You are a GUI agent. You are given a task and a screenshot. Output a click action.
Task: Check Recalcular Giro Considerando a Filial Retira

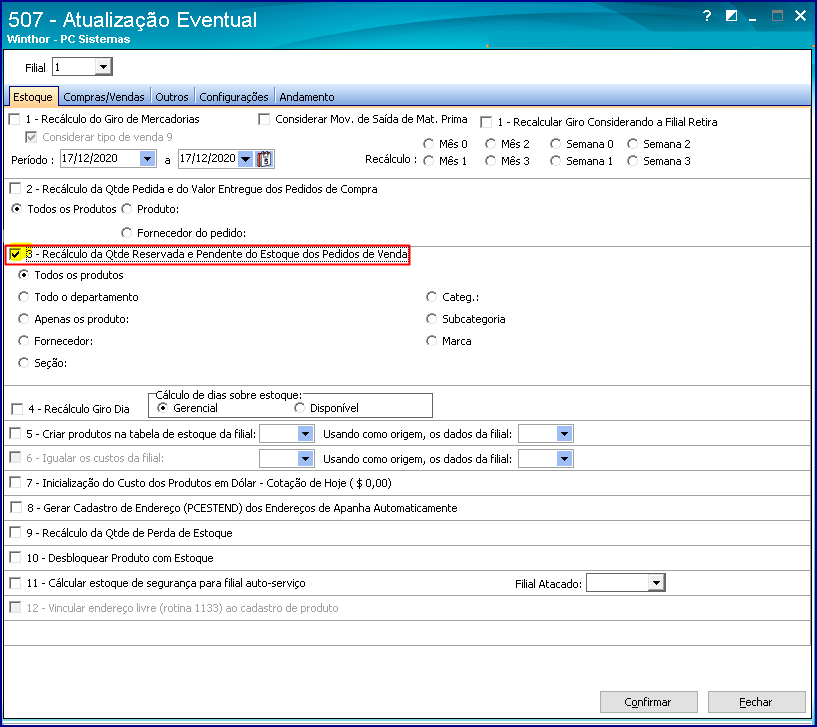coord(486,122)
